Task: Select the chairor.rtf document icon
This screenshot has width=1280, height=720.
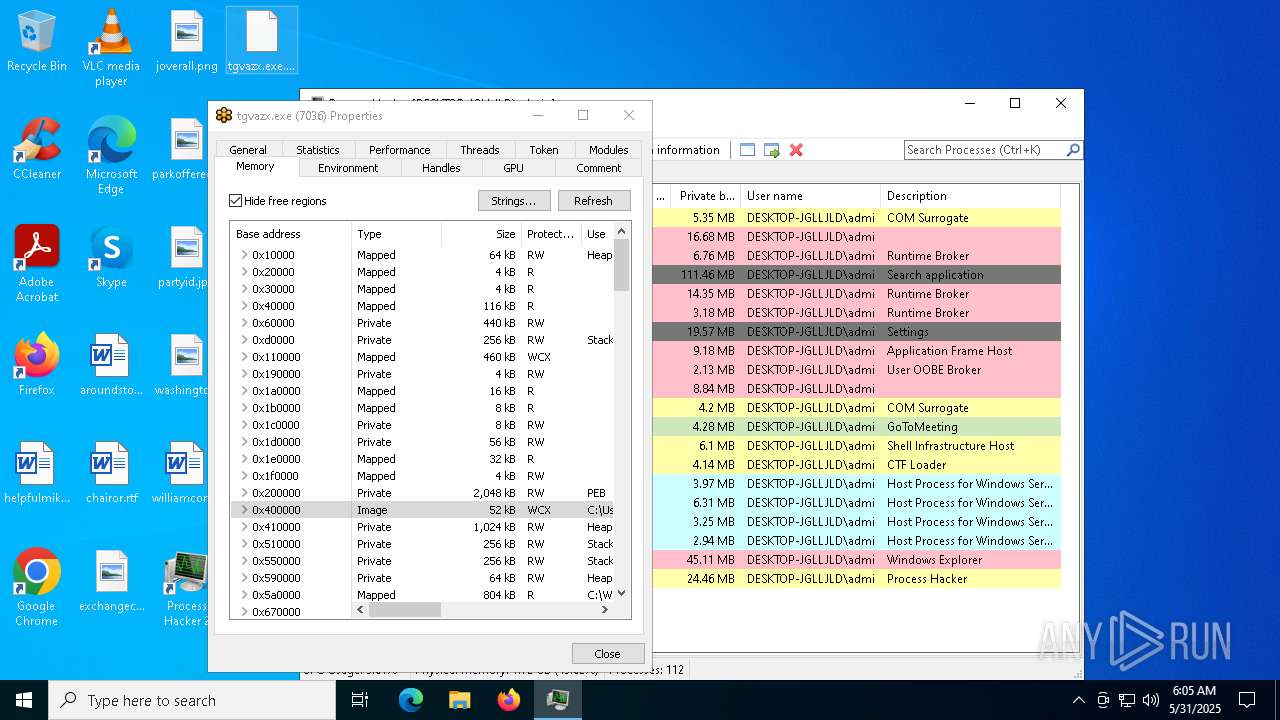Action: pyautogui.click(x=111, y=473)
